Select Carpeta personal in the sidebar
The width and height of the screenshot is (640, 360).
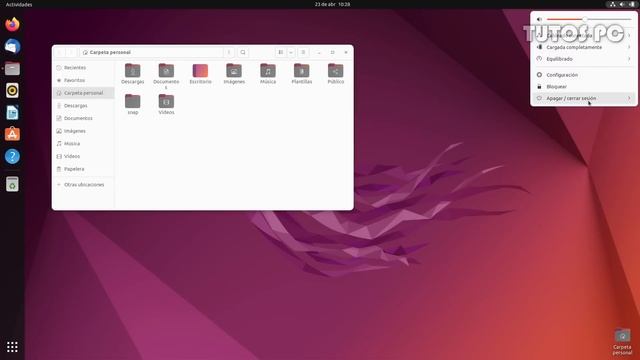(x=84, y=93)
